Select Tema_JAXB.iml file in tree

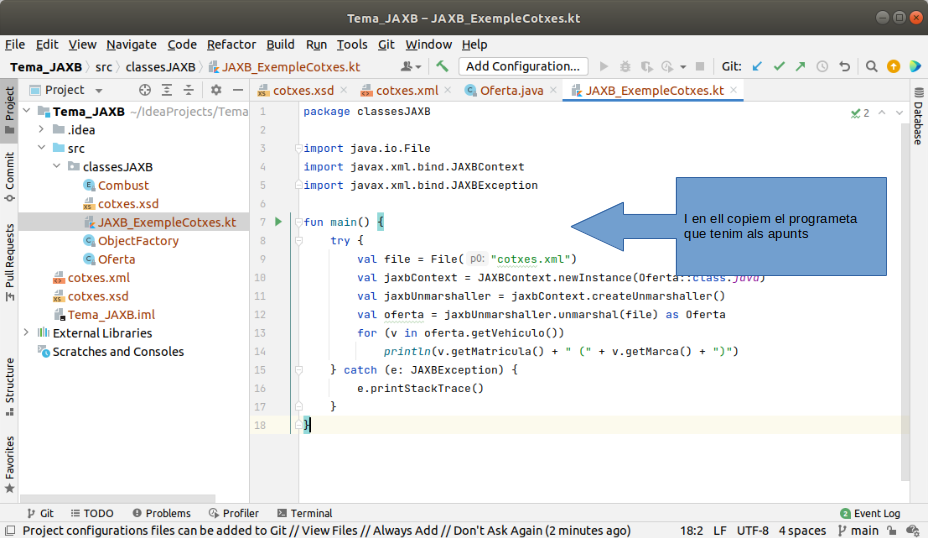click(111, 315)
